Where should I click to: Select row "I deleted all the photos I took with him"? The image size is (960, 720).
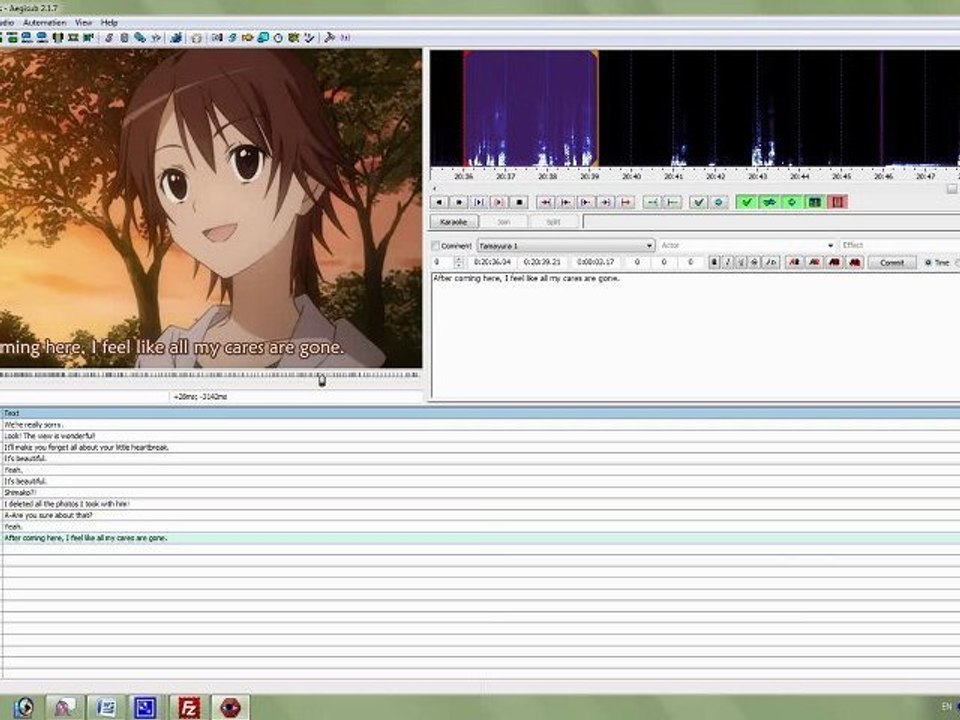[x=480, y=504]
